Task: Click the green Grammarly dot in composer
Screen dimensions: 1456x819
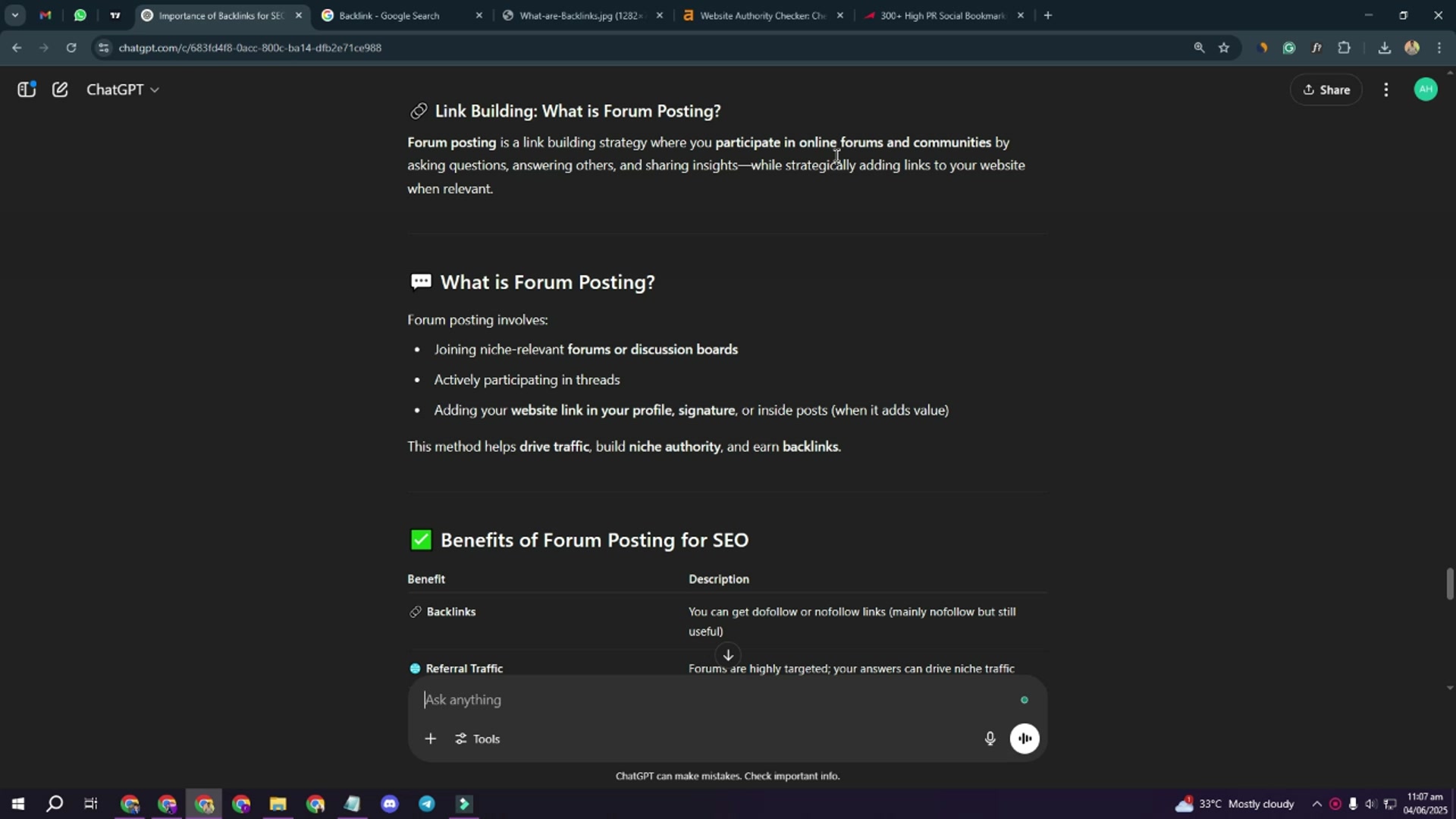Action: 1025,700
